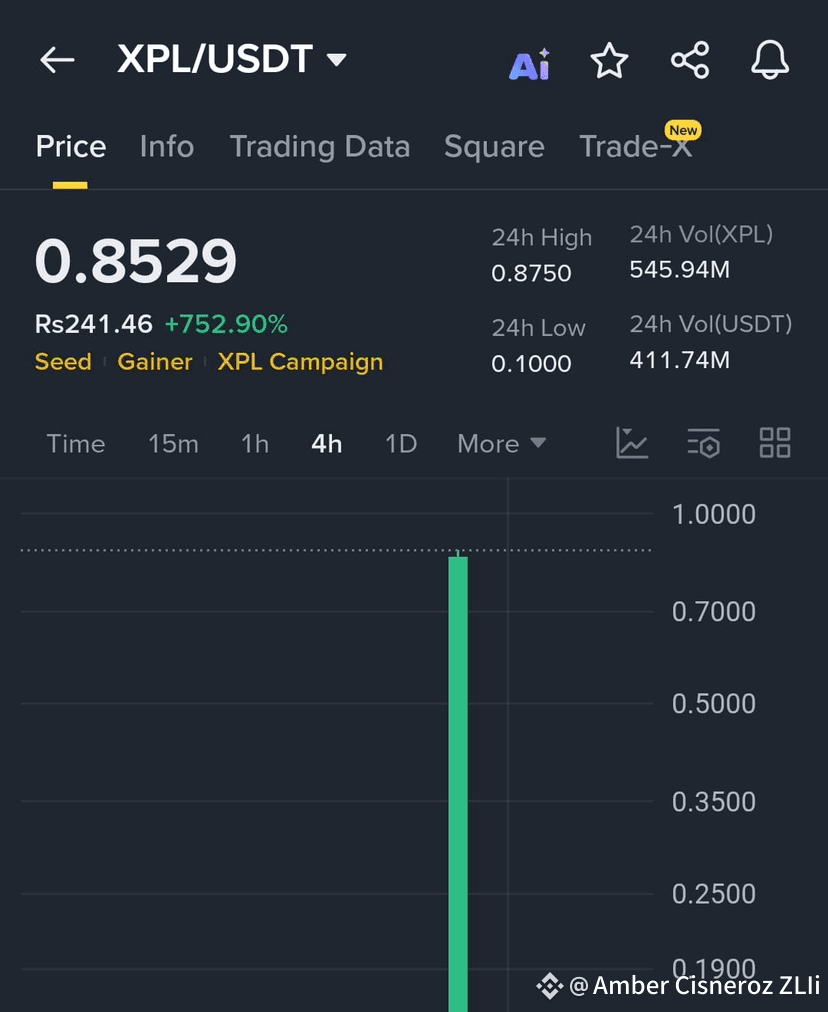
Task: Set a price alert with bell icon
Action: (x=770, y=60)
